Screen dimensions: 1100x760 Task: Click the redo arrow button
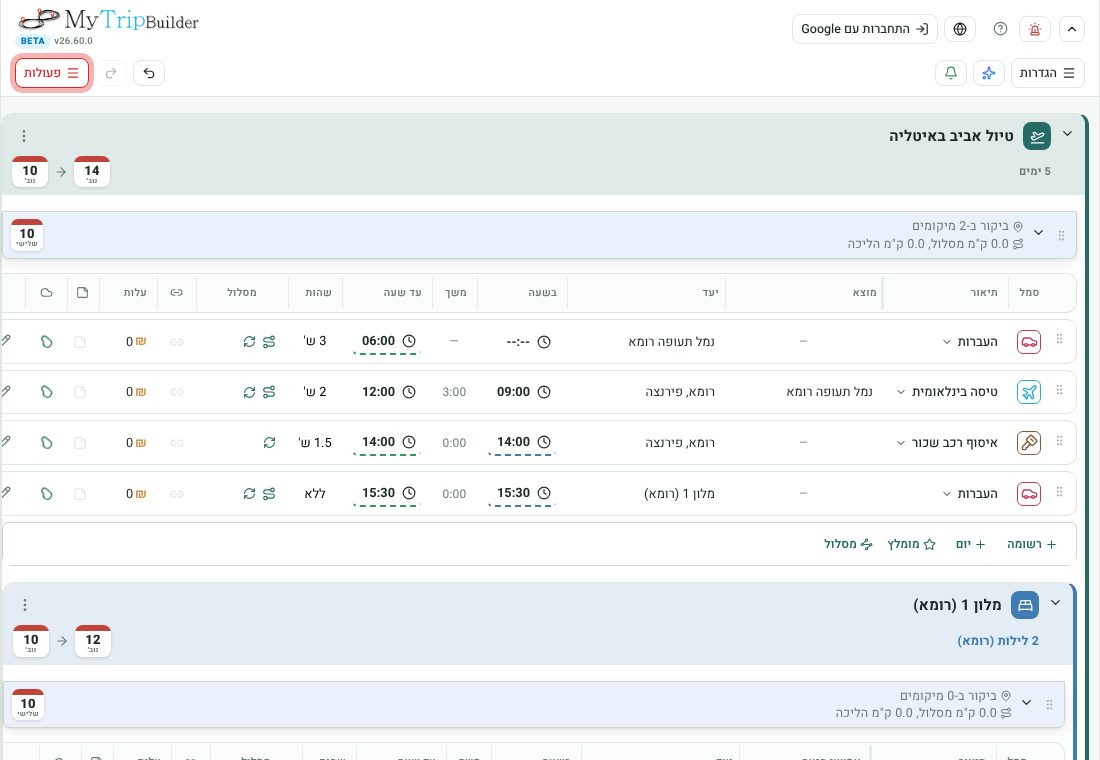tap(111, 73)
